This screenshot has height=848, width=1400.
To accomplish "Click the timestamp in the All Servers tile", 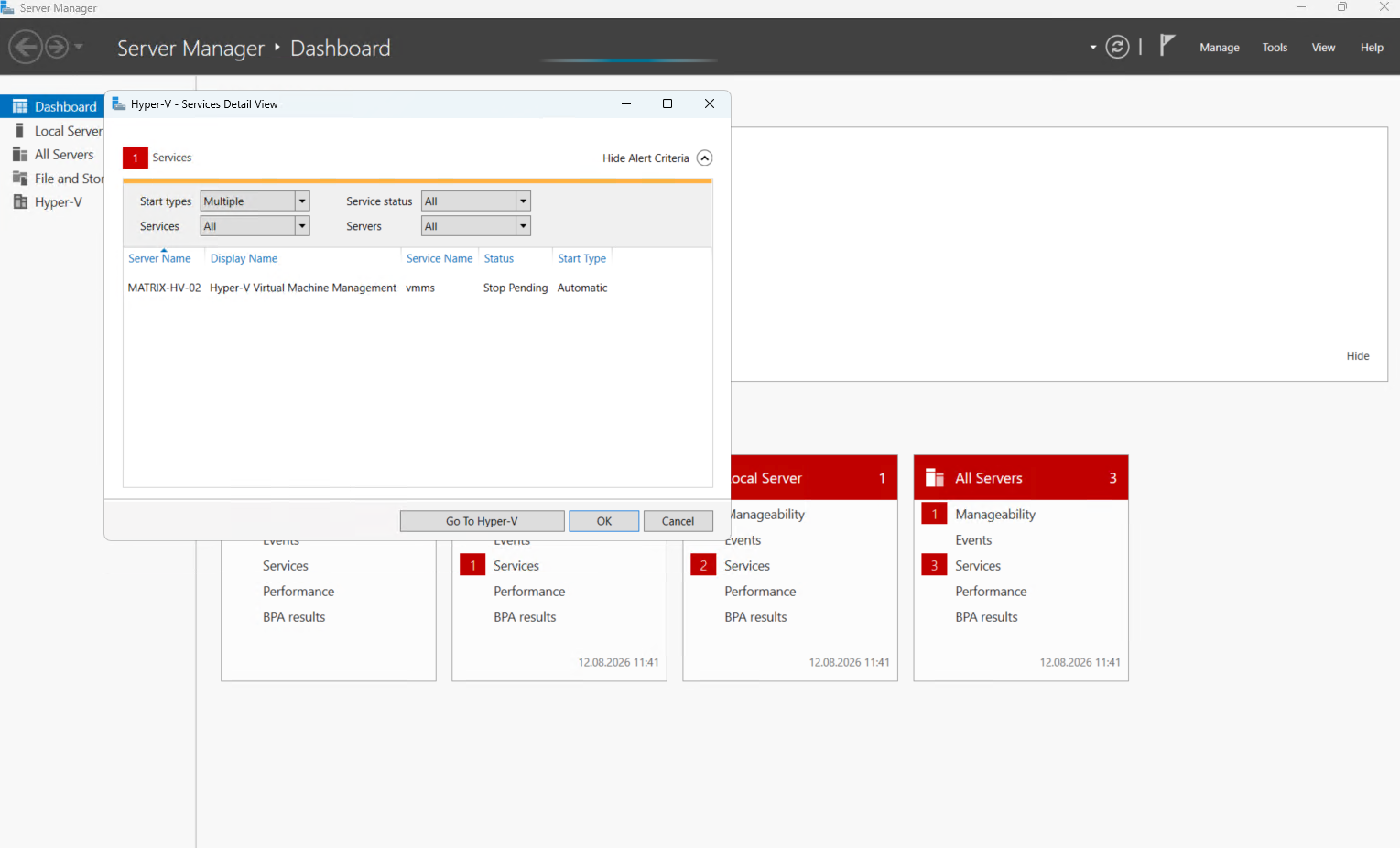I will click(x=1080, y=662).
